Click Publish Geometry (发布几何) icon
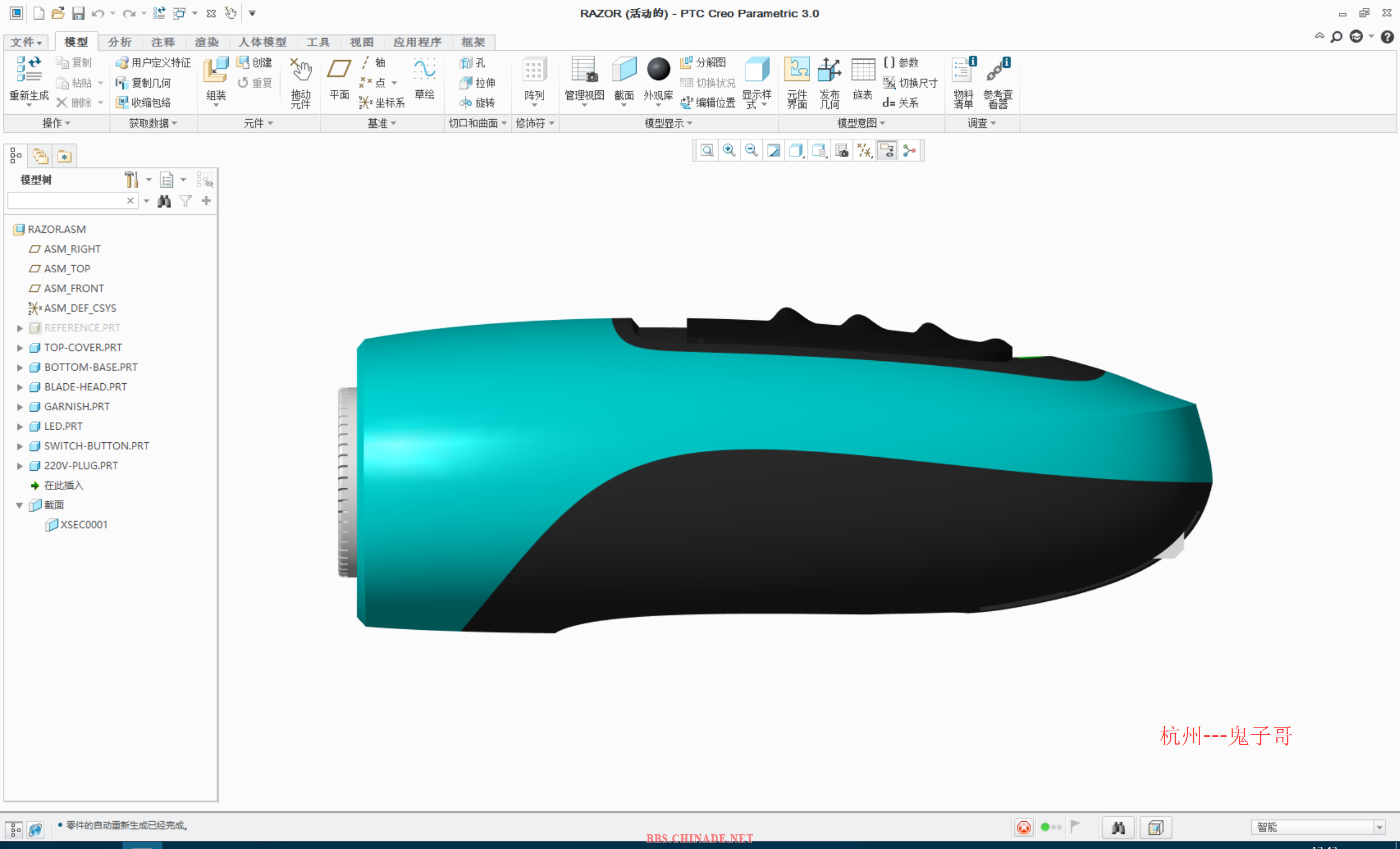Image resolution: width=1400 pixels, height=849 pixels. coord(829,70)
